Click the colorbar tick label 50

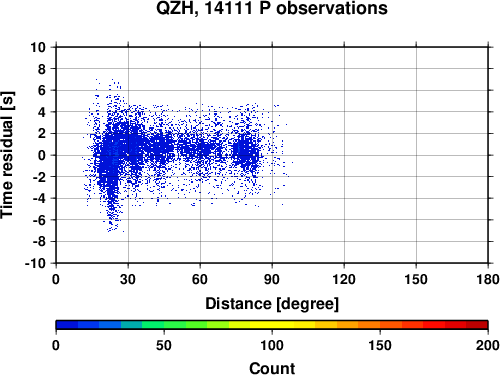(164, 345)
